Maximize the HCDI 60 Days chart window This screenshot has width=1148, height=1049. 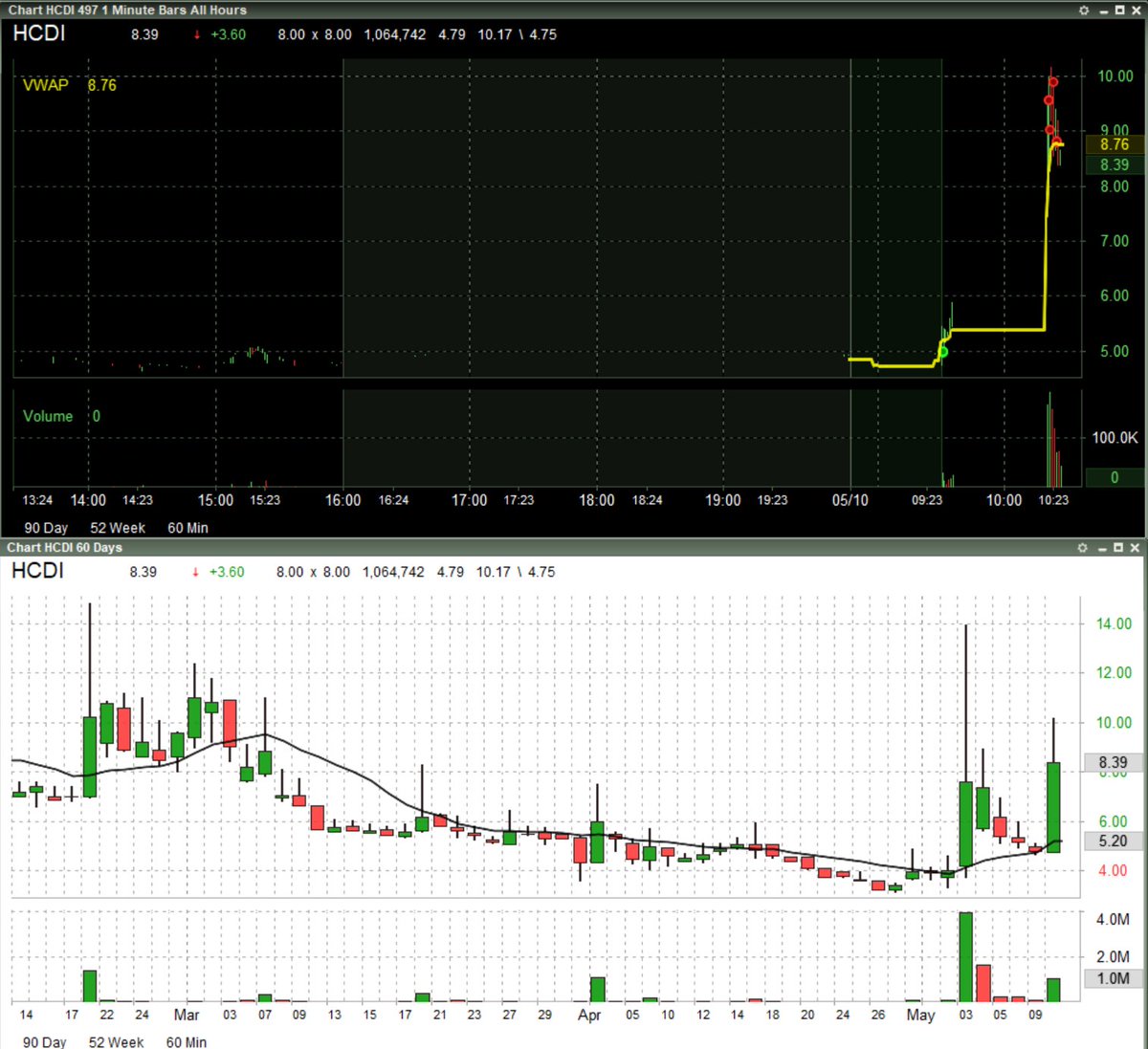[x=1118, y=548]
